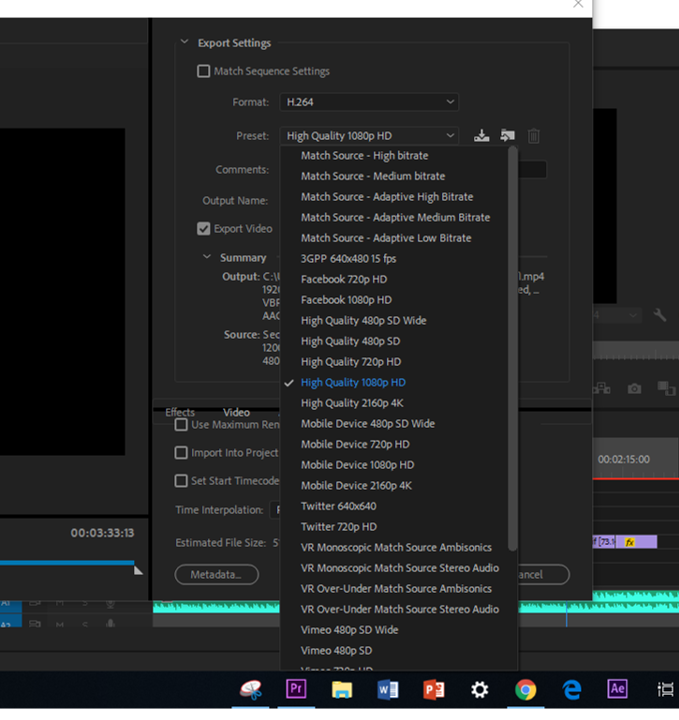679x720 pixels.
Task: Click the wrench settings icon in monitor
Action: click(x=660, y=315)
